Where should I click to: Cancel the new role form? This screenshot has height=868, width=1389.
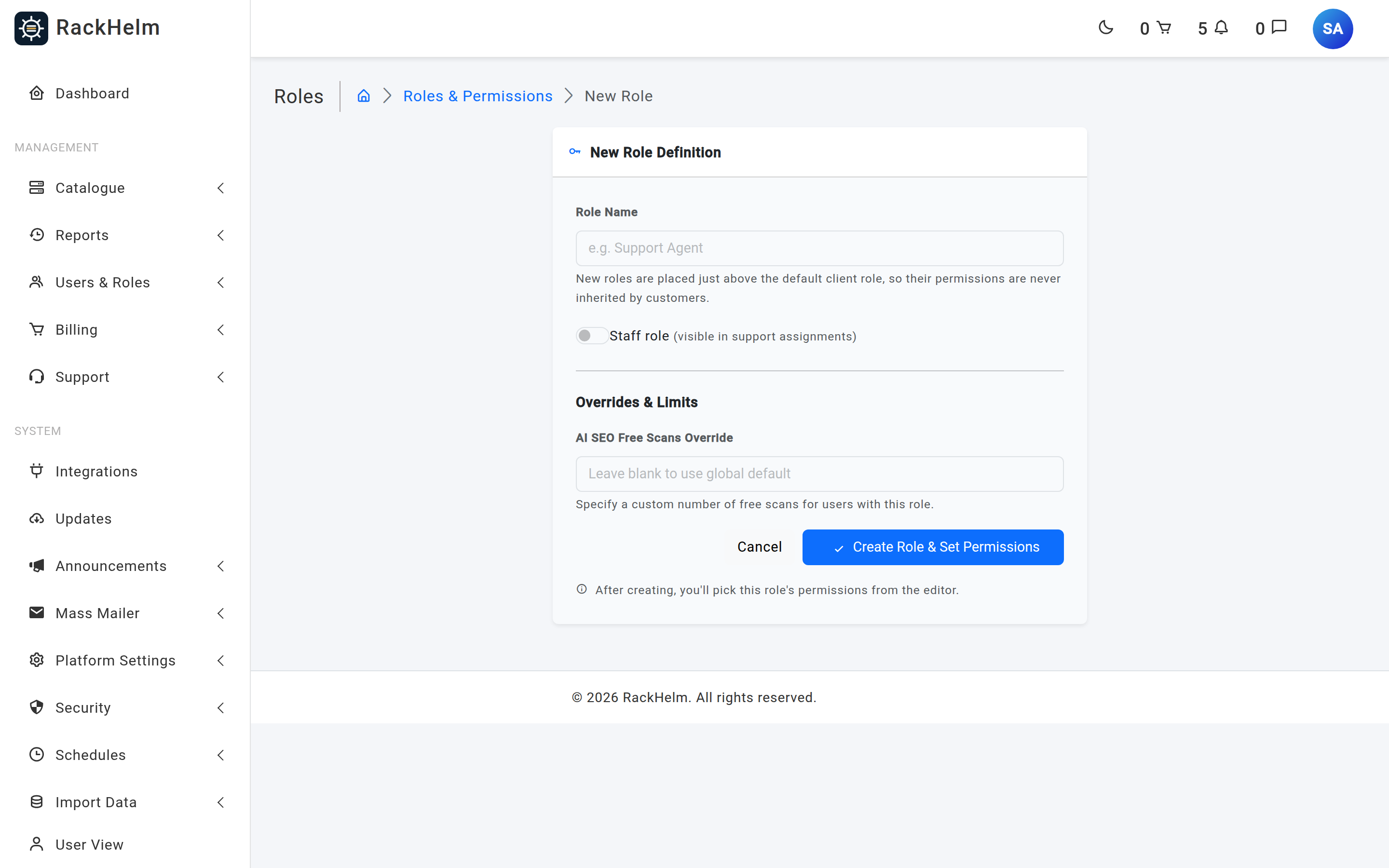[759, 546]
